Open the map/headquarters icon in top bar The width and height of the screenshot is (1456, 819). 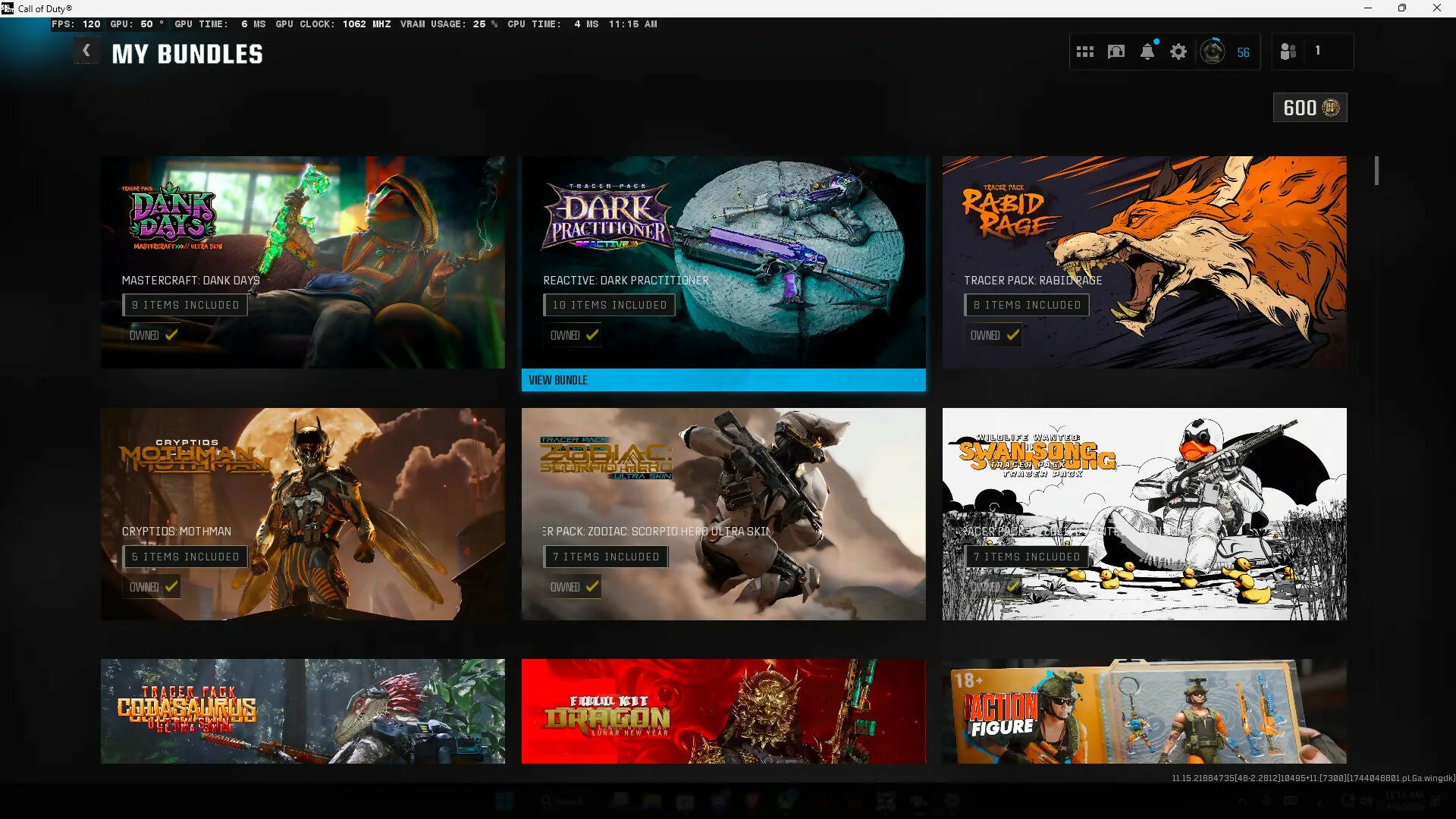click(x=1116, y=52)
